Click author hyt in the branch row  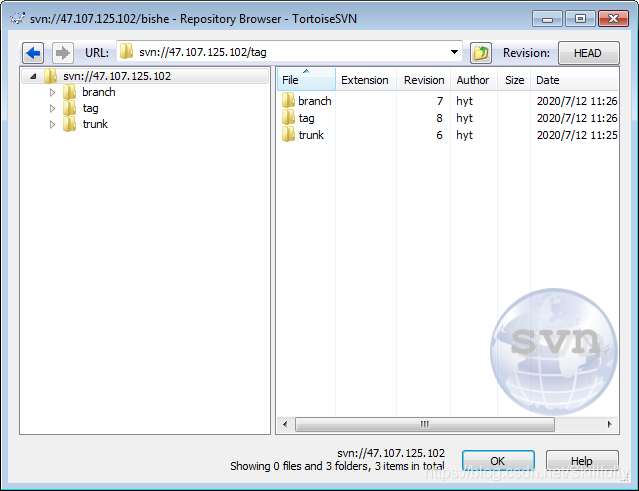465,101
